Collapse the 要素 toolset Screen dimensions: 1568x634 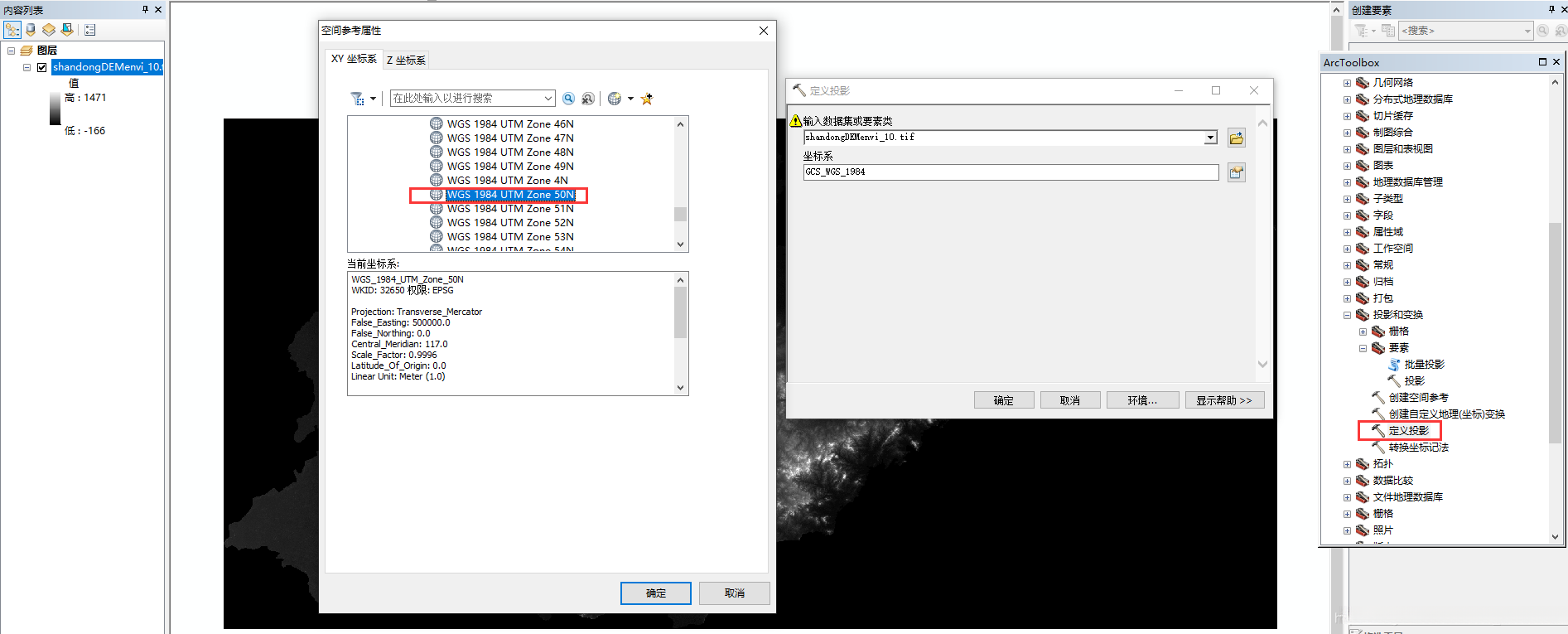(1363, 348)
